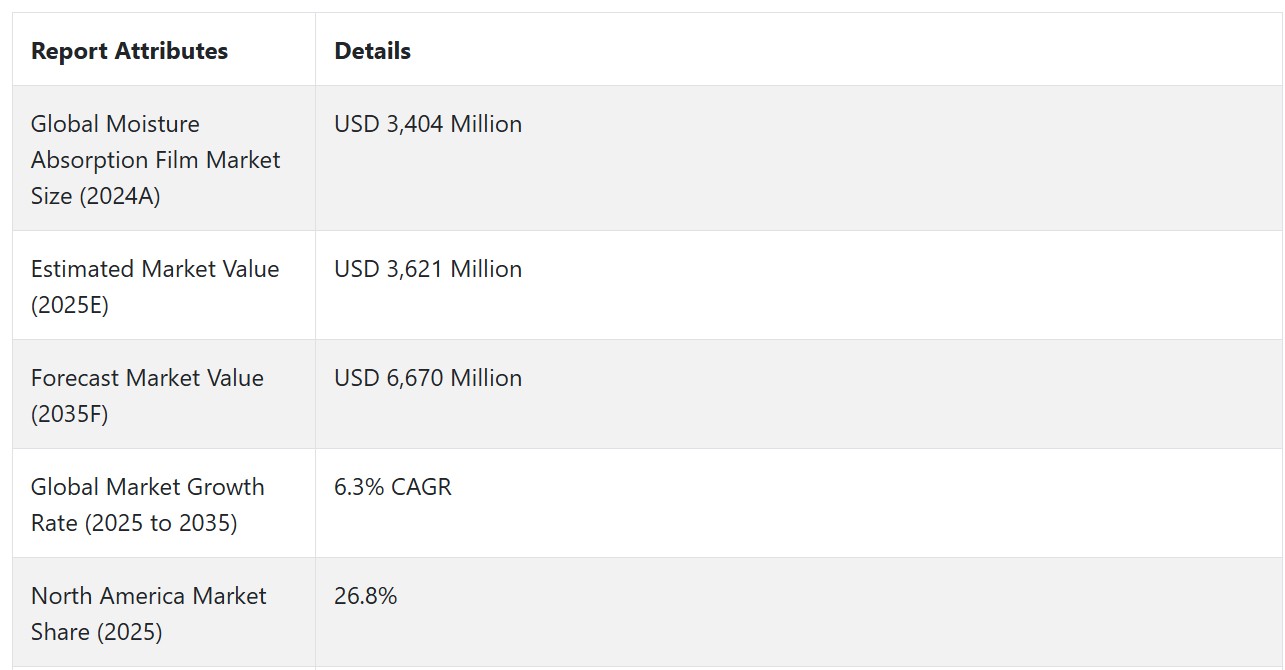The image size is (1285, 670).
Task: Click the 'Global Market Growth' text line
Action: click(148, 487)
